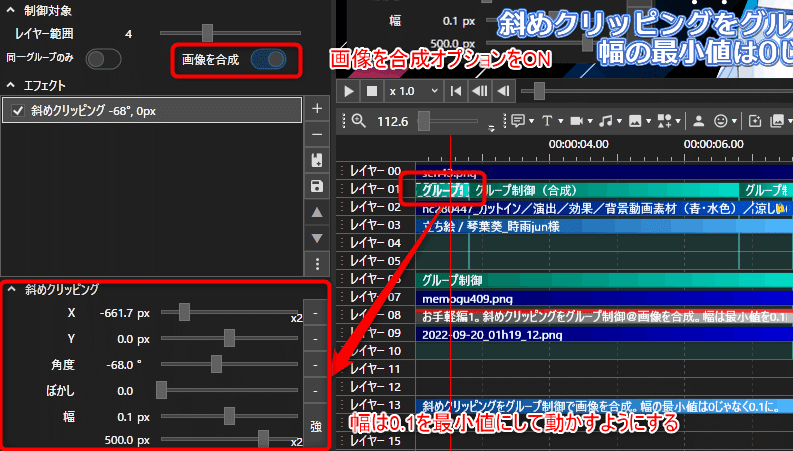Add a shape item with the shapes icon
The width and height of the screenshot is (793, 451).
664,121
